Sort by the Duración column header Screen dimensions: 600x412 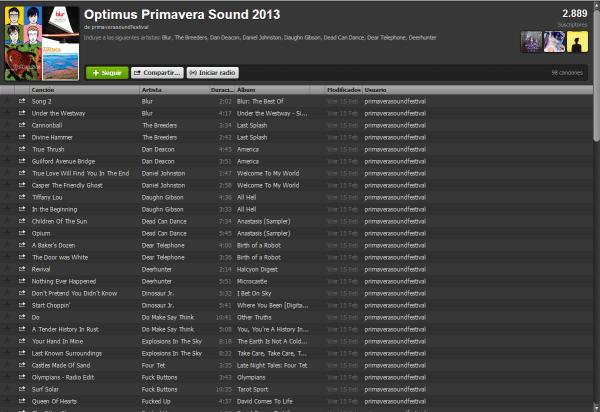tap(222, 90)
